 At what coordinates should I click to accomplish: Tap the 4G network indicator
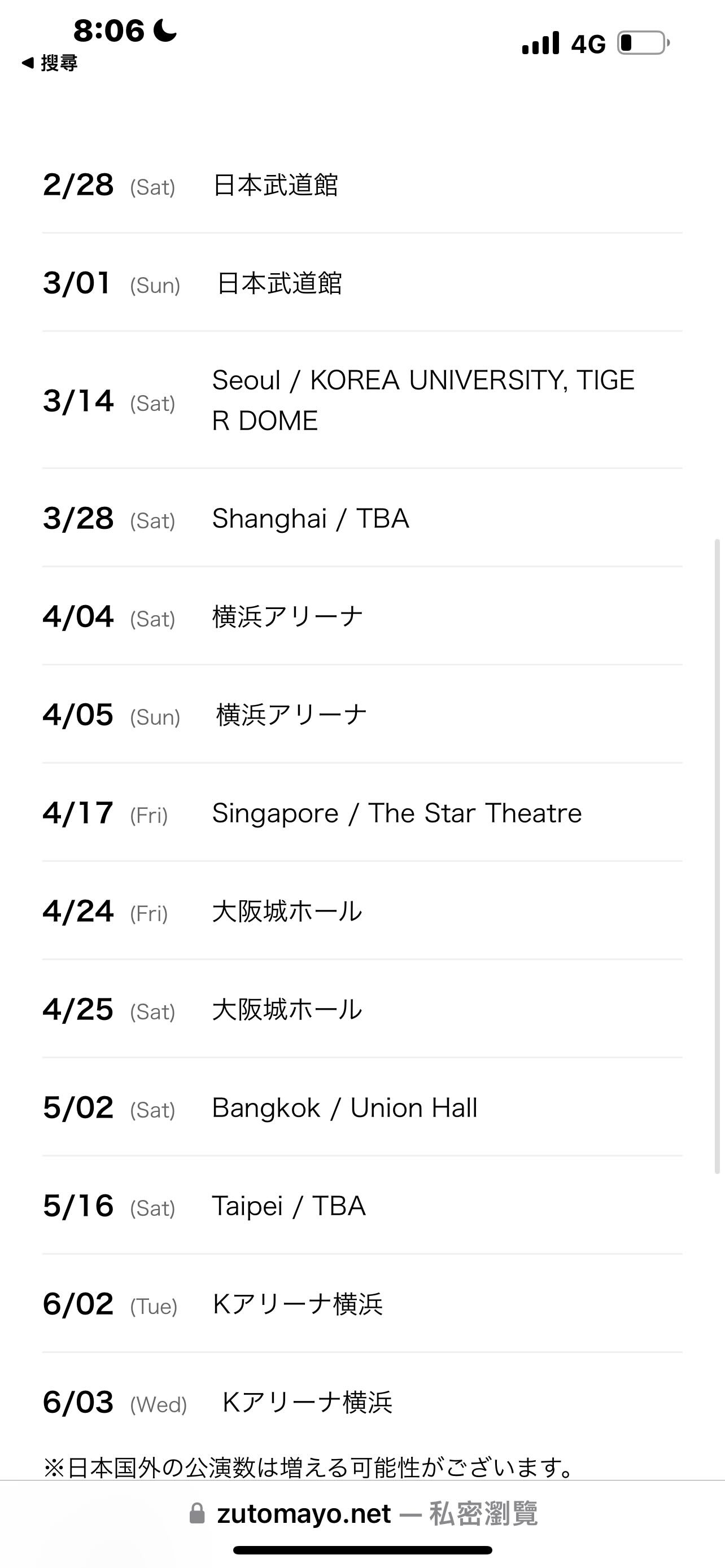click(588, 44)
